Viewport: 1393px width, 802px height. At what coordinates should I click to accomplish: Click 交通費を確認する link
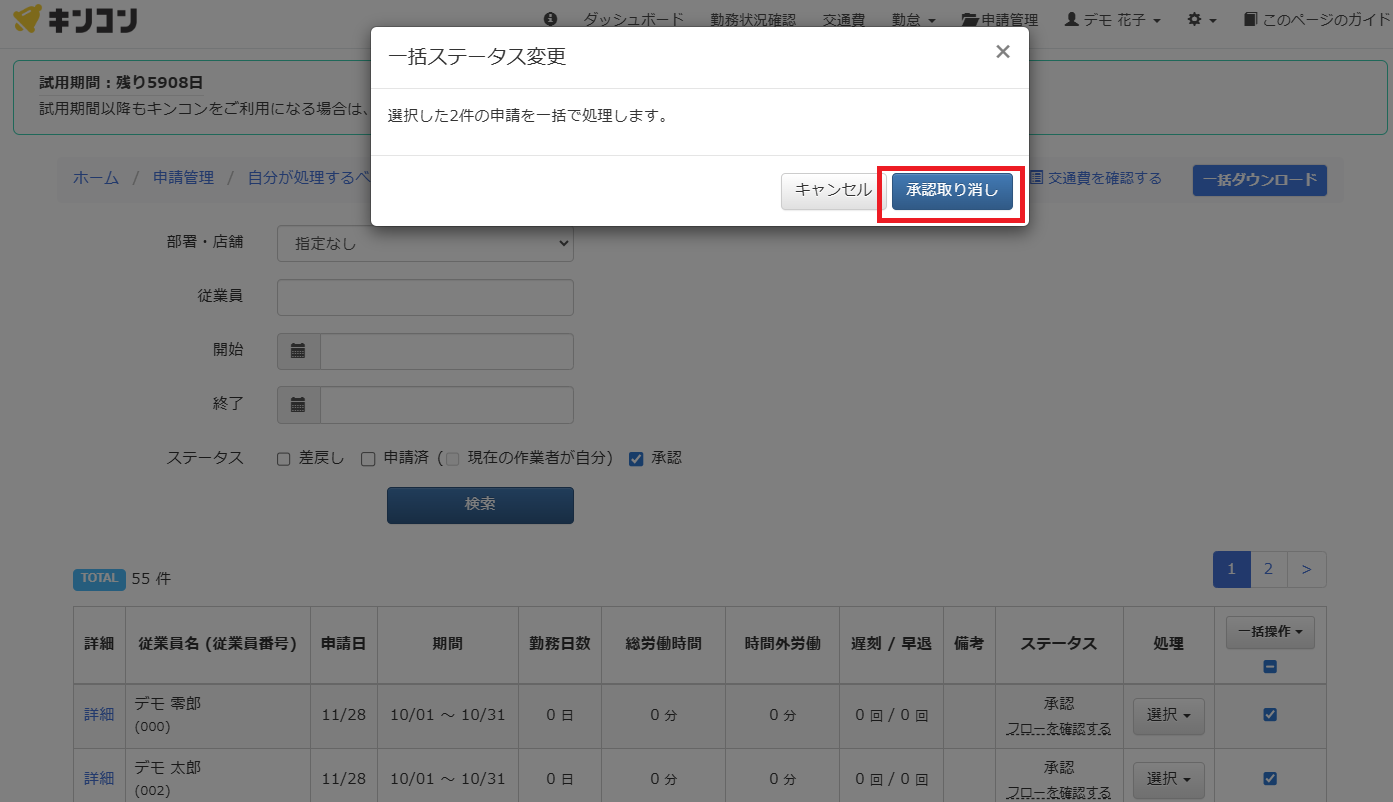click(x=1096, y=178)
